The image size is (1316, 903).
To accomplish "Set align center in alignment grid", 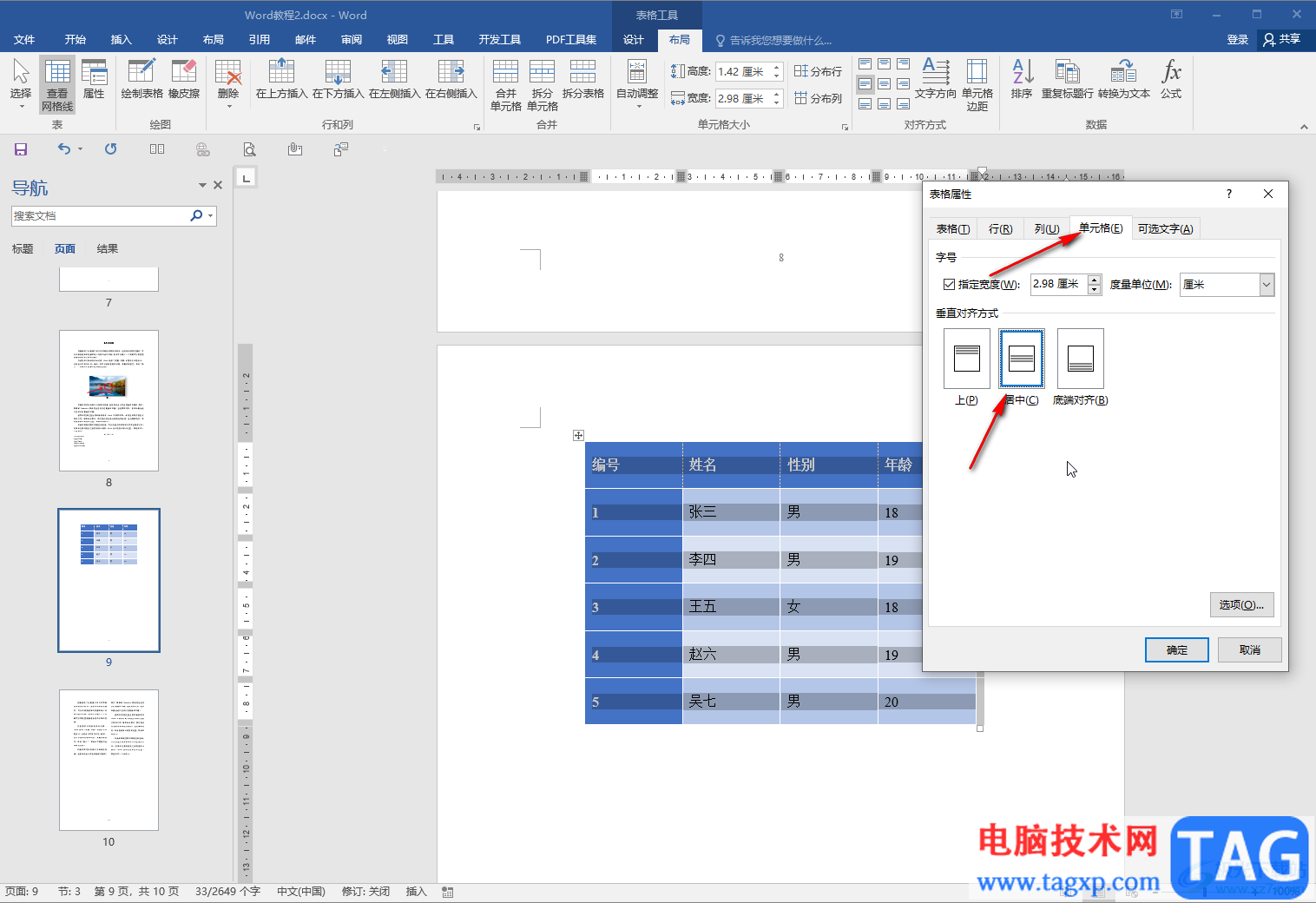I will click(884, 84).
